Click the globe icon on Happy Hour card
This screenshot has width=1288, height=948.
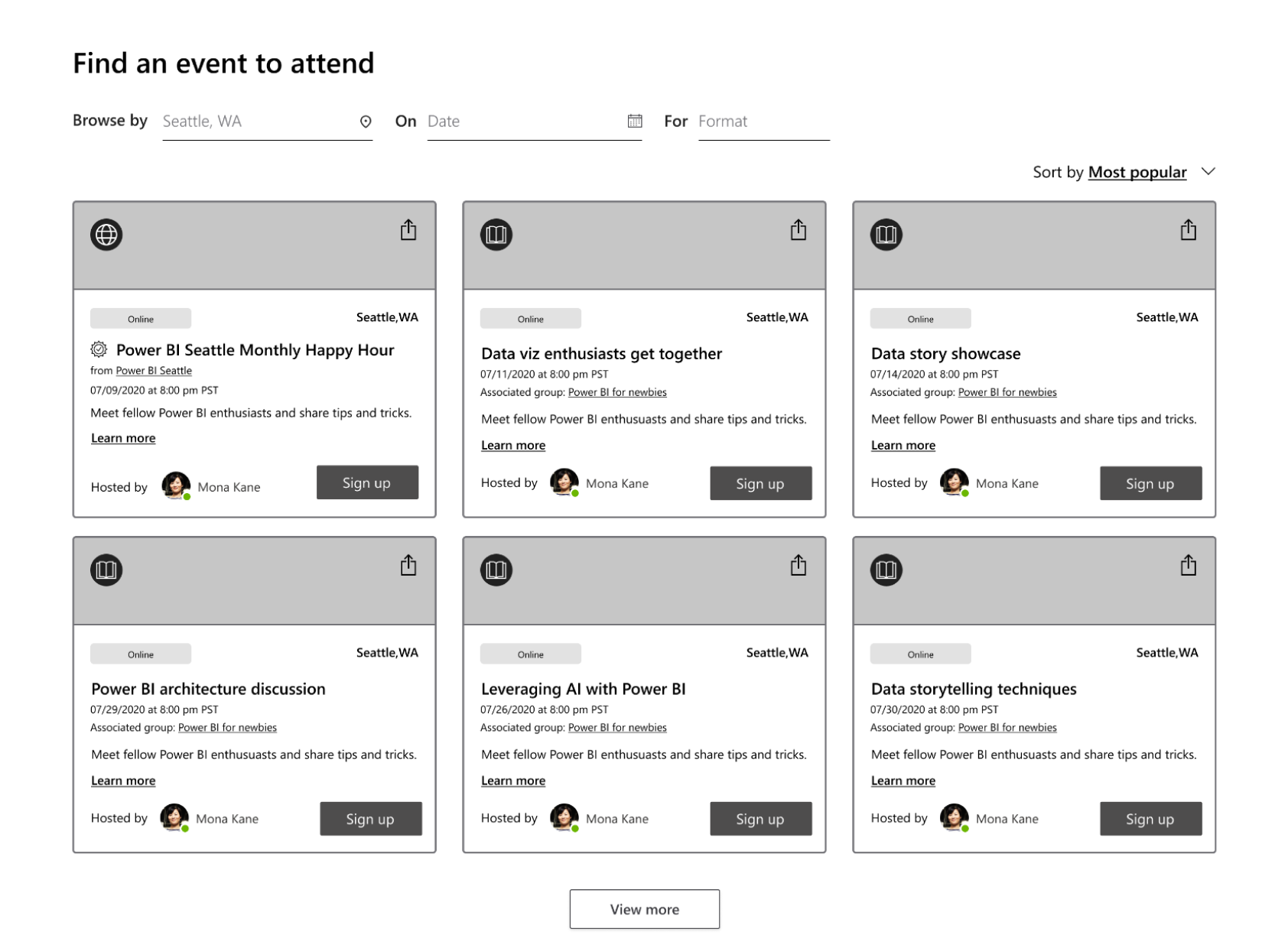click(x=106, y=235)
